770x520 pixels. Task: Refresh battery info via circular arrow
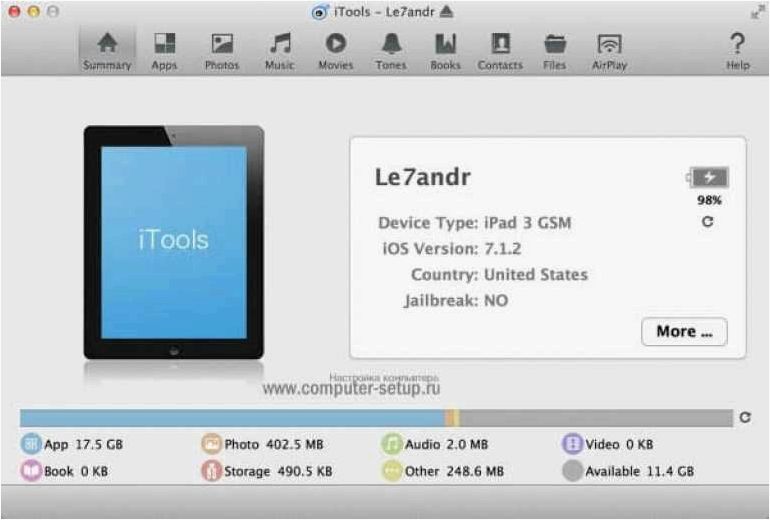[707, 222]
